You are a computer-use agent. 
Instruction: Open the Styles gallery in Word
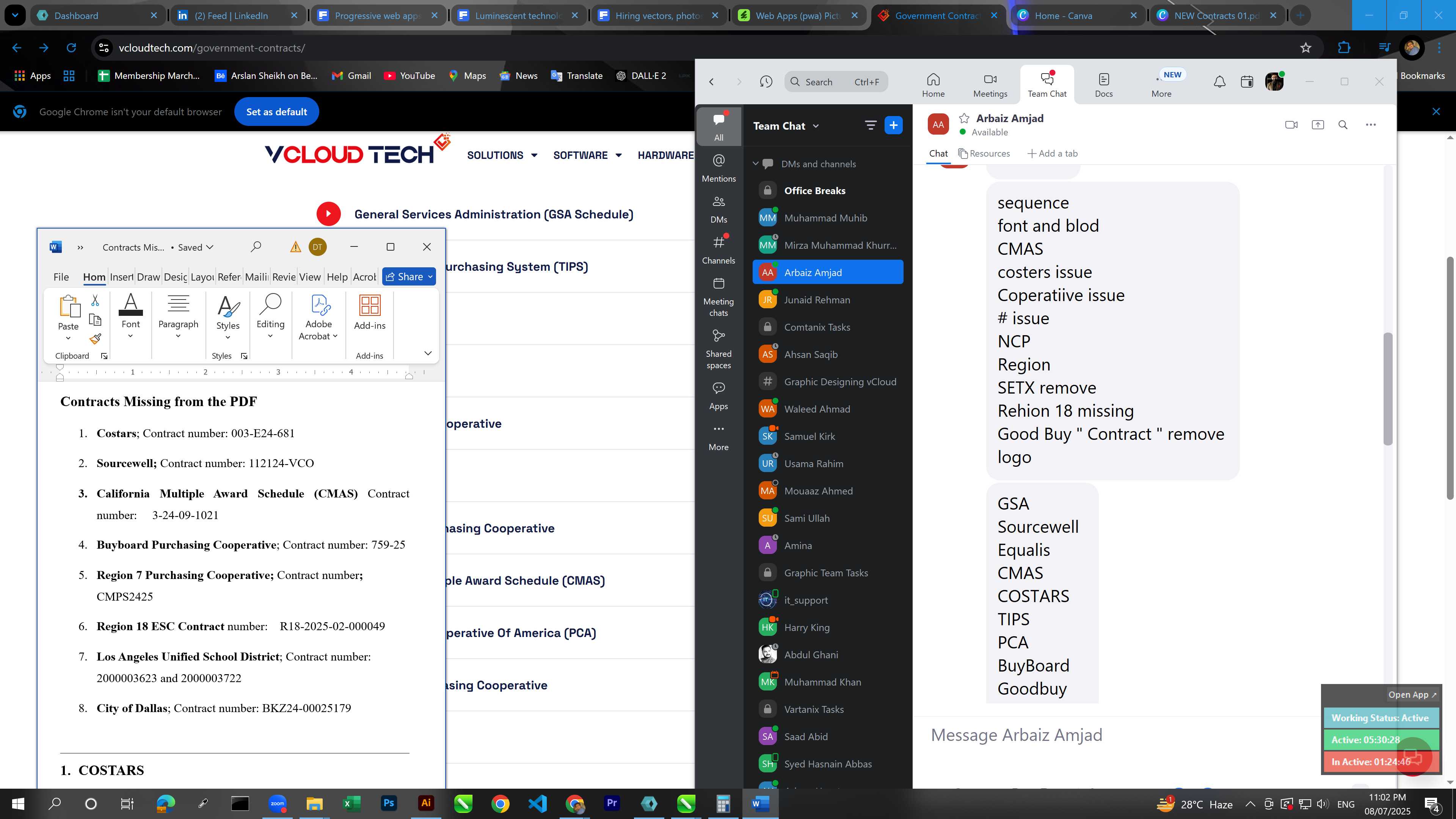(x=228, y=317)
